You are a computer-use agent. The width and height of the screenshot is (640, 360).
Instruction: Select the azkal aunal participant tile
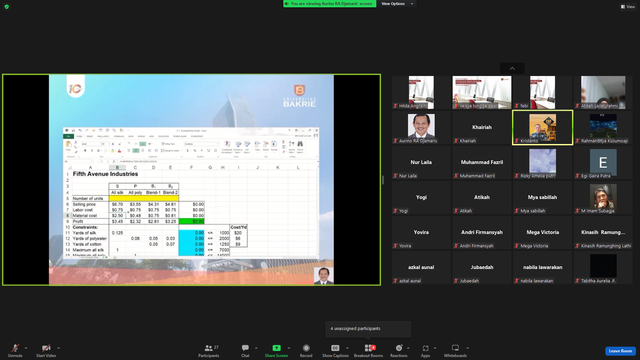[x=421, y=268]
